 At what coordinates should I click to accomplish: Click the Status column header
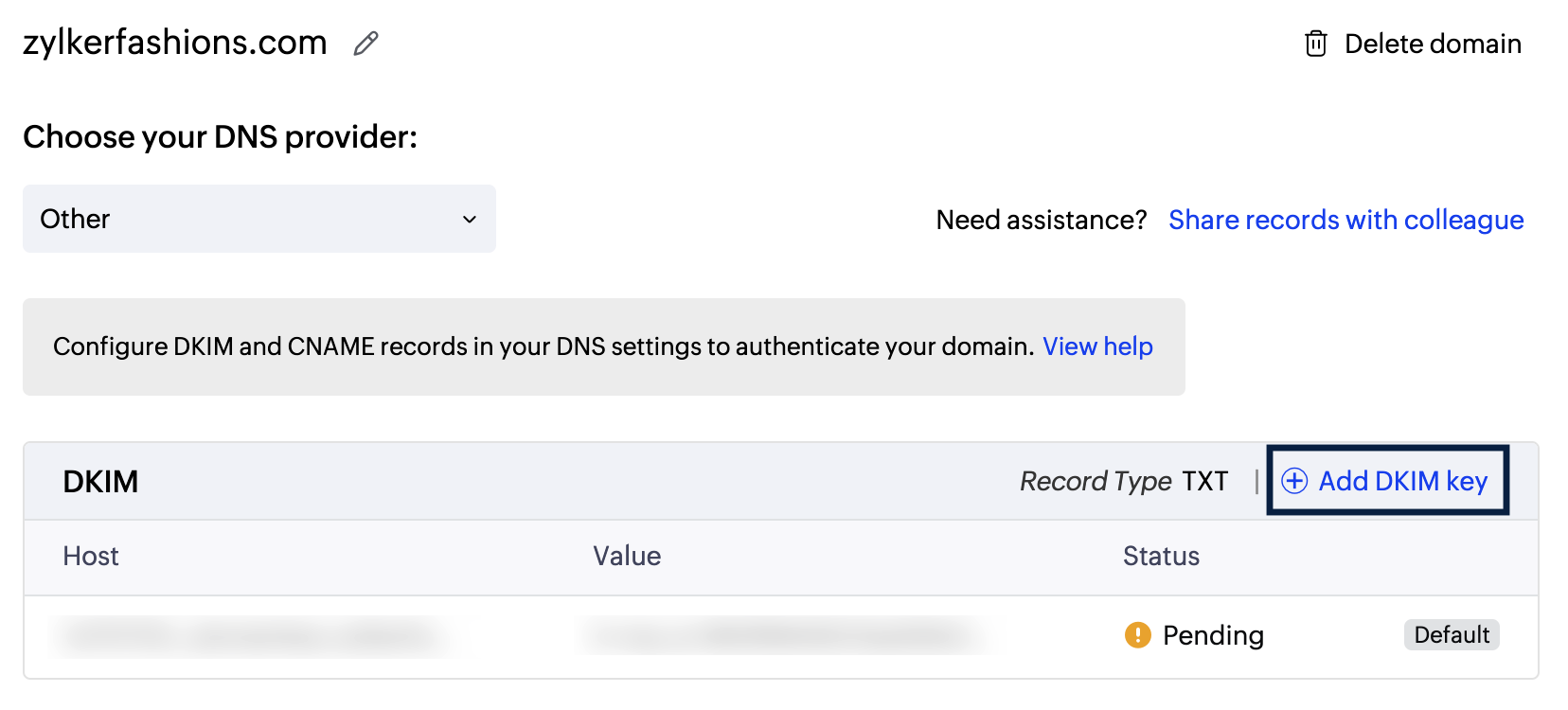[x=1161, y=557]
